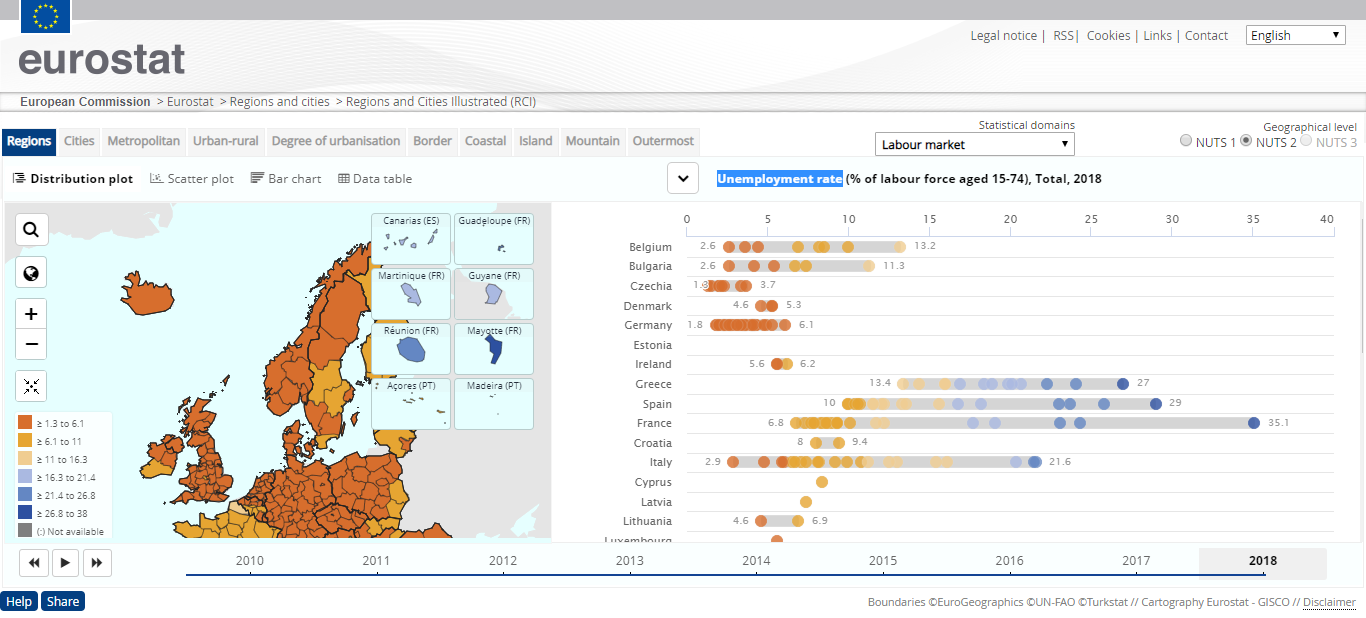Open the Guyane (FR) inset map
1366x618 pixels.
click(x=494, y=294)
